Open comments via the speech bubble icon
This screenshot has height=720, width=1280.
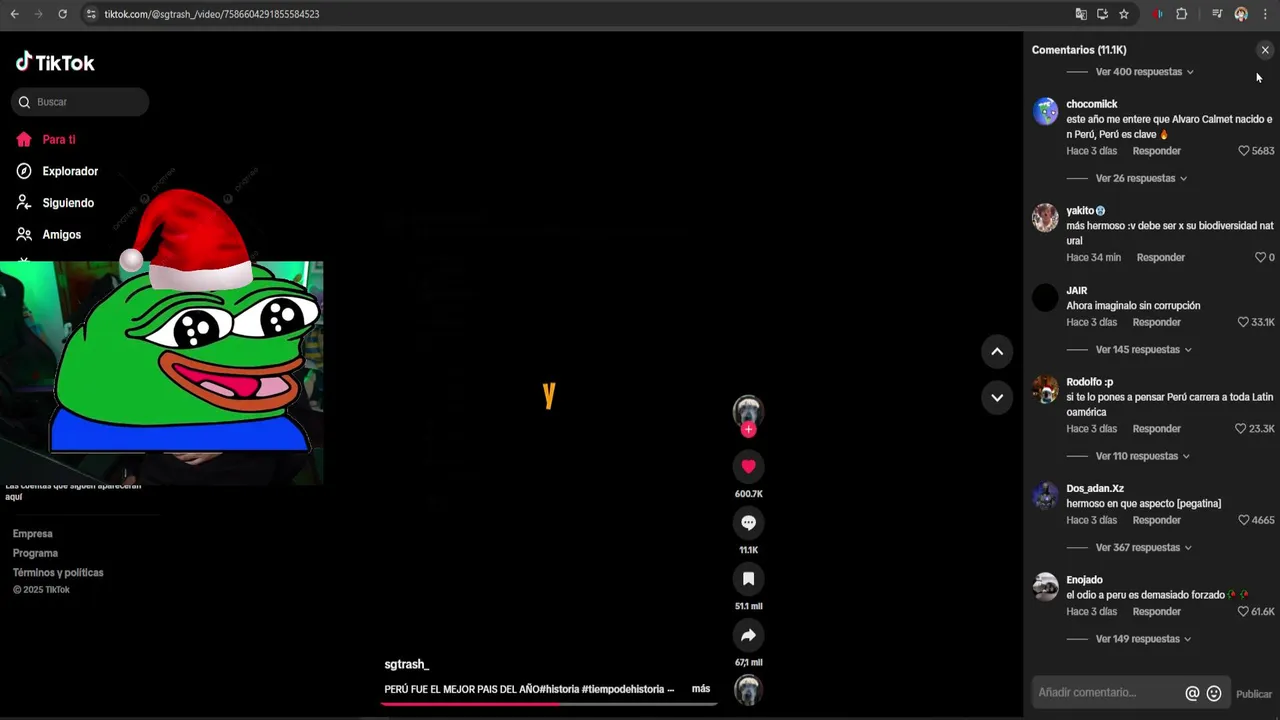click(x=748, y=522)
